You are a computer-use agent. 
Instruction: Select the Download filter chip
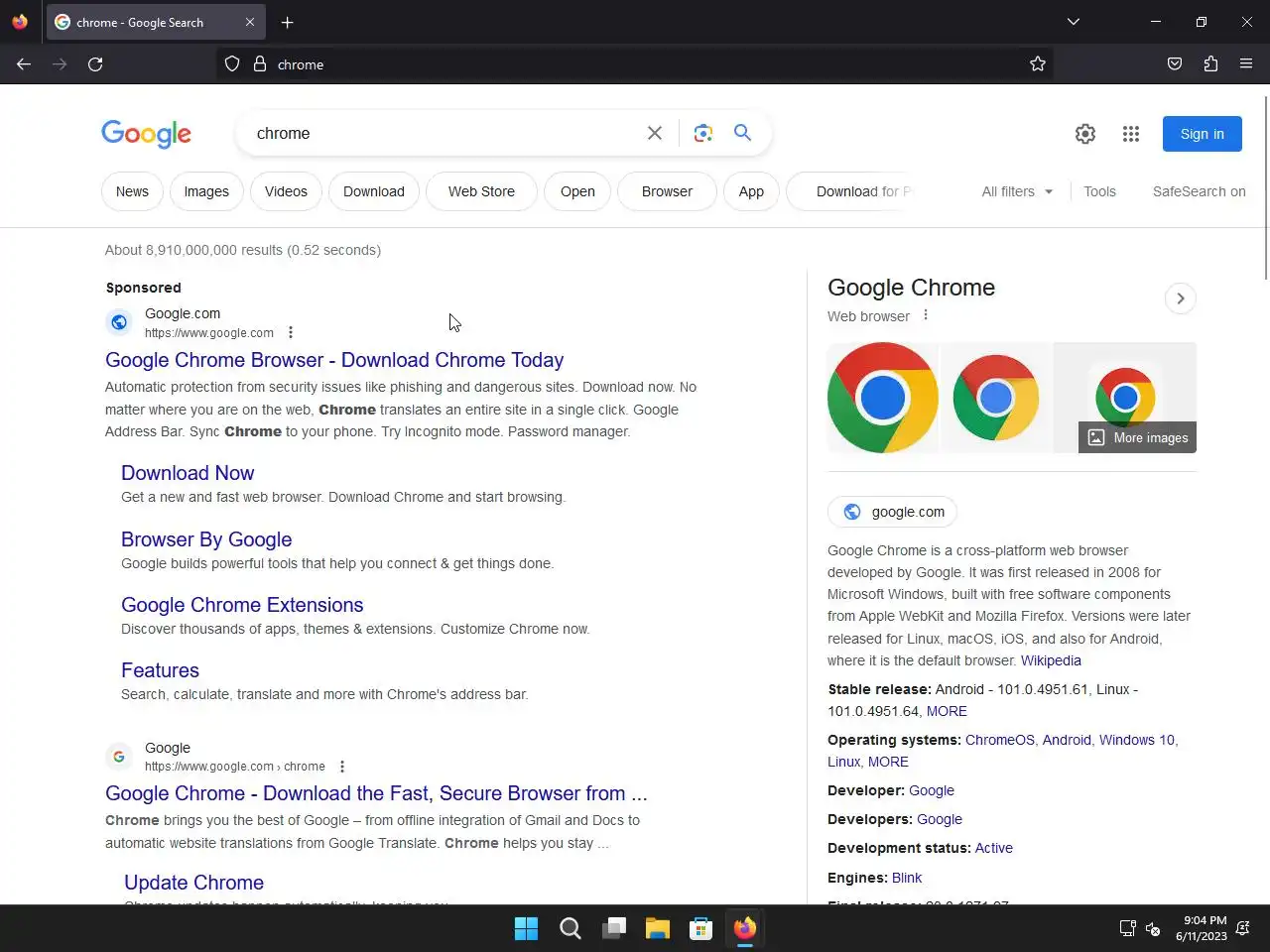click(374, 191)
